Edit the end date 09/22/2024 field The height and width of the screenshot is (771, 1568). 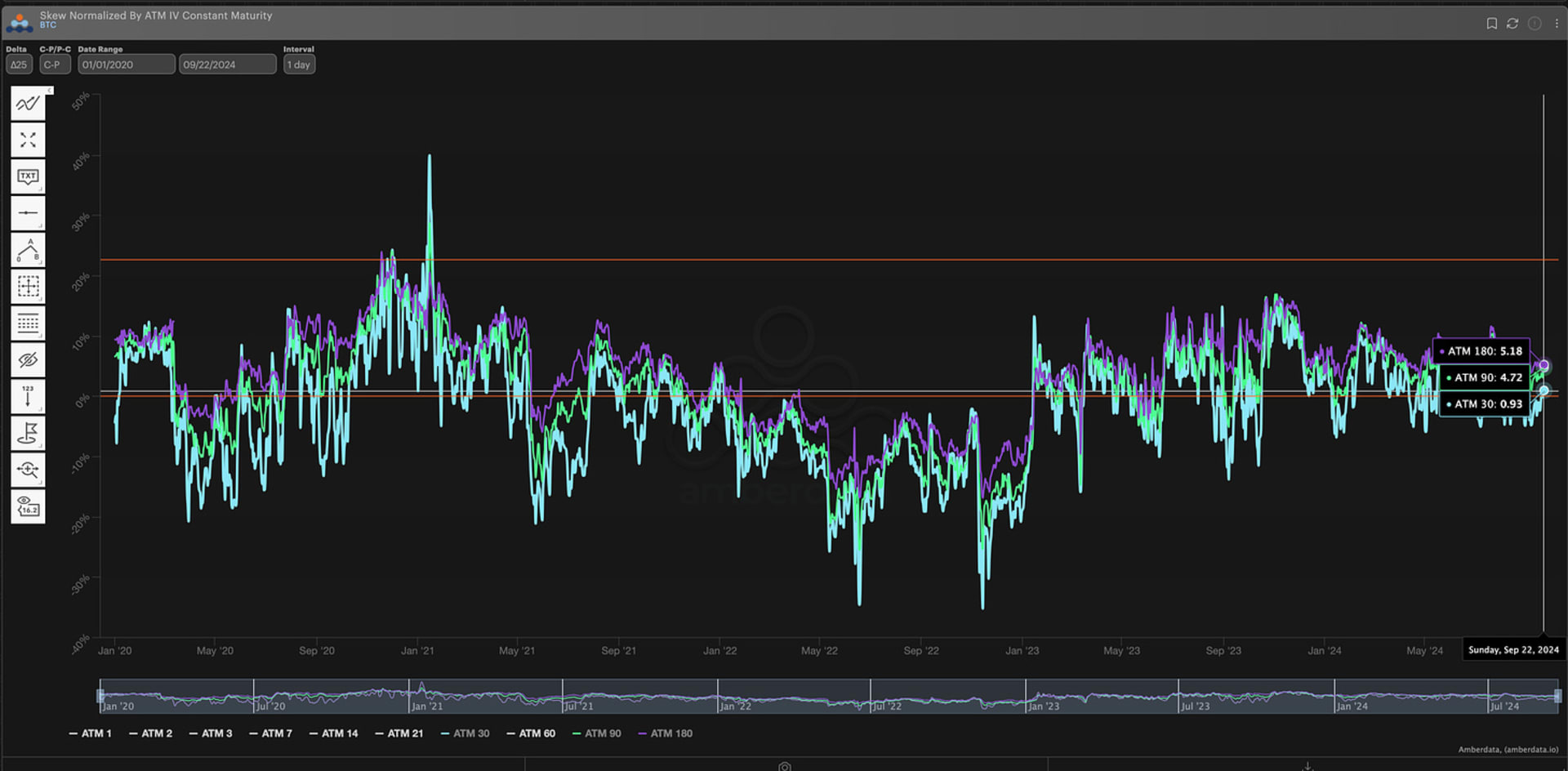tap(228, 65)
